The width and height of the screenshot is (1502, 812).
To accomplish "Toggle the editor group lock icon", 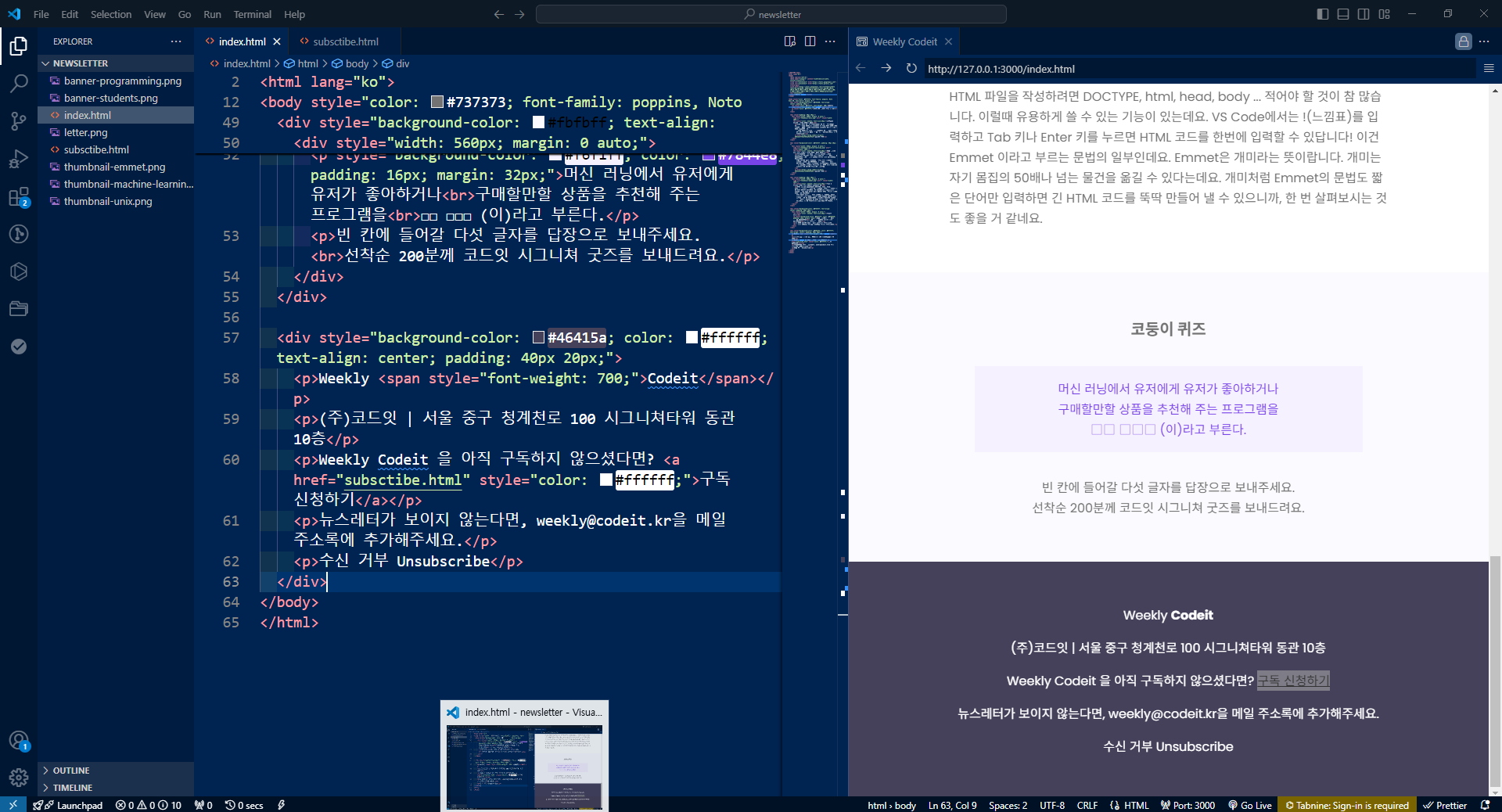I will click(x=1464, y=41).
